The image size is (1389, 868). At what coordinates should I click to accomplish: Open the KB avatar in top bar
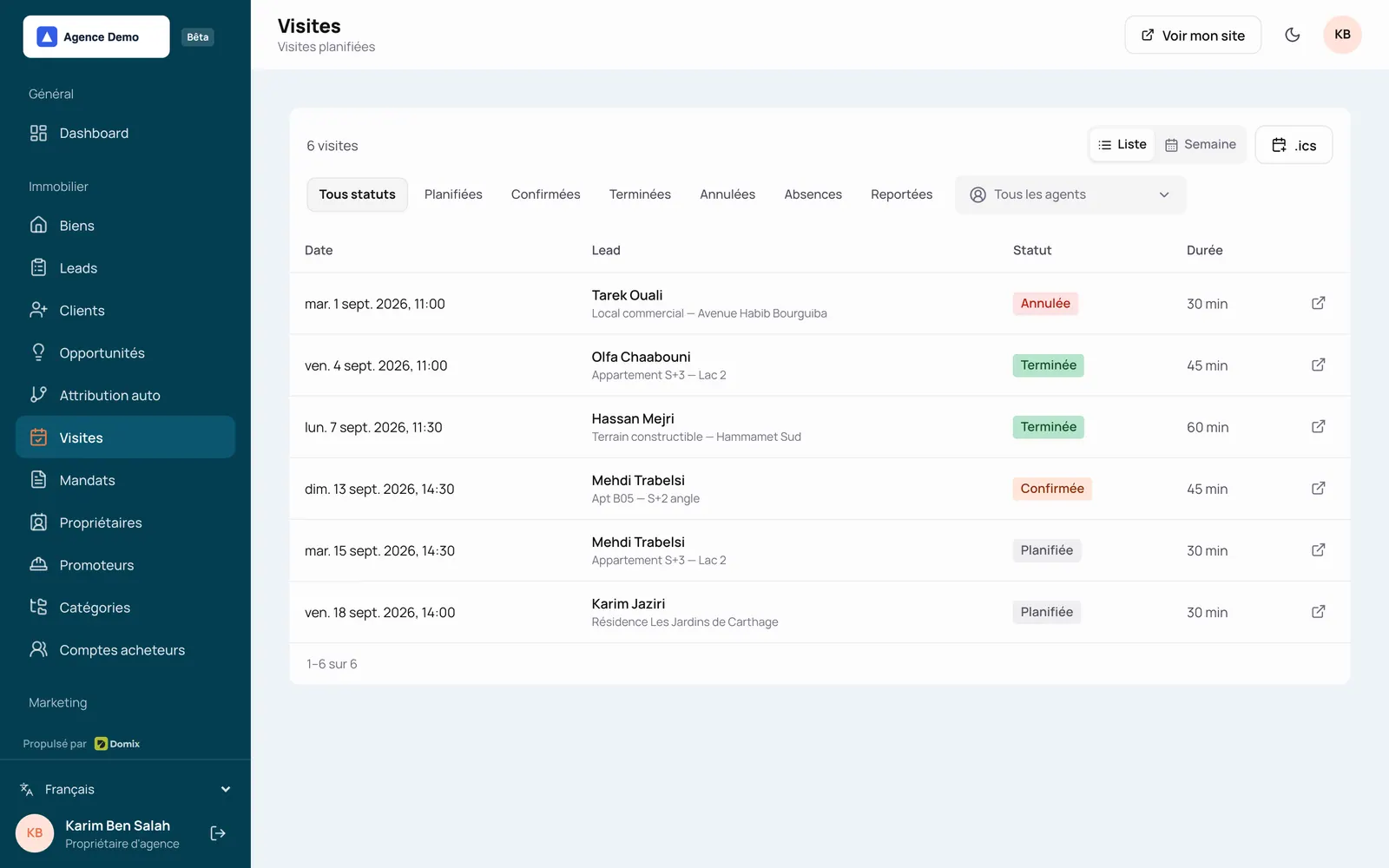pos(1342,35)
